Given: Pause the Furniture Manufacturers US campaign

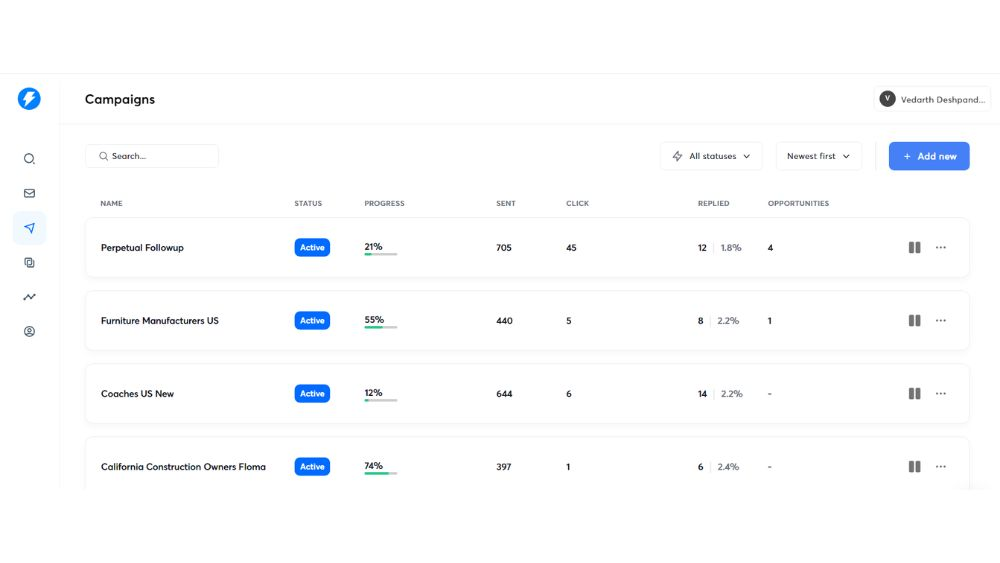Looking at the screenshot, I should click(x=914, y=321).
